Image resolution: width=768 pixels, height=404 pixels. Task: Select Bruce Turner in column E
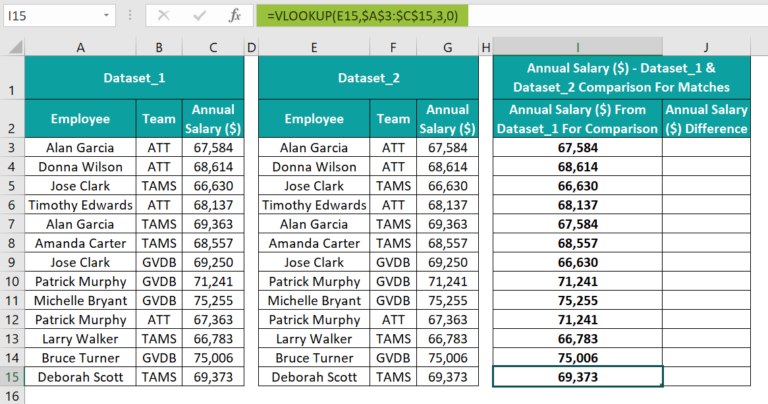coord(314,357)
